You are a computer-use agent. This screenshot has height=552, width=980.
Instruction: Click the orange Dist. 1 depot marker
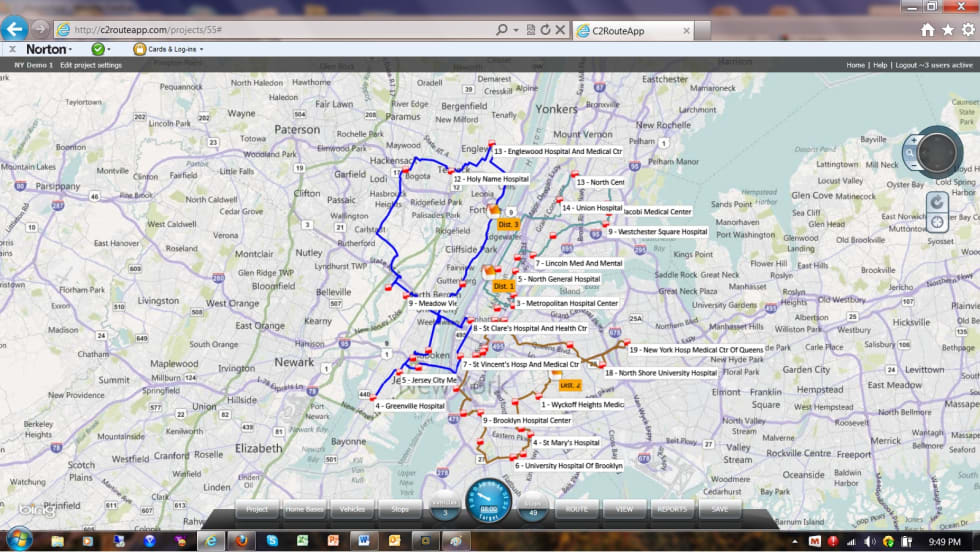(503, 286)
